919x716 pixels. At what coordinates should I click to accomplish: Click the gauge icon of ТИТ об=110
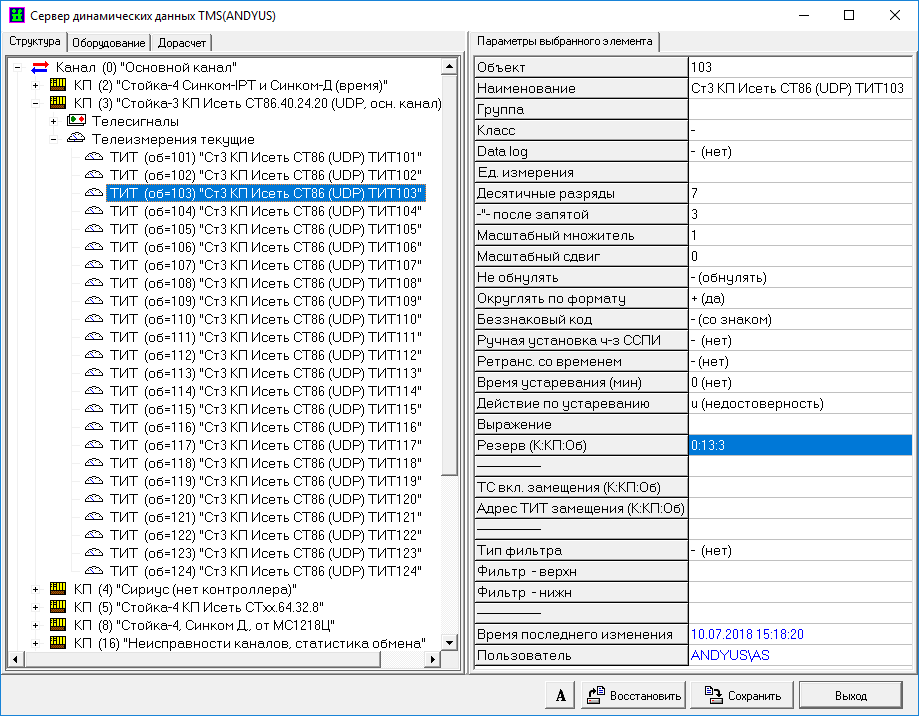pyautogui.click(x=94, y=319)
